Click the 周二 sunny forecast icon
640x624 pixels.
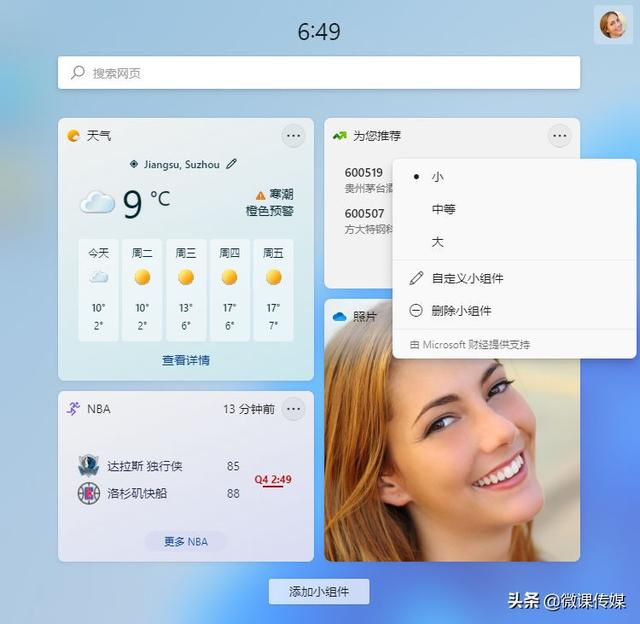(142, 277)
